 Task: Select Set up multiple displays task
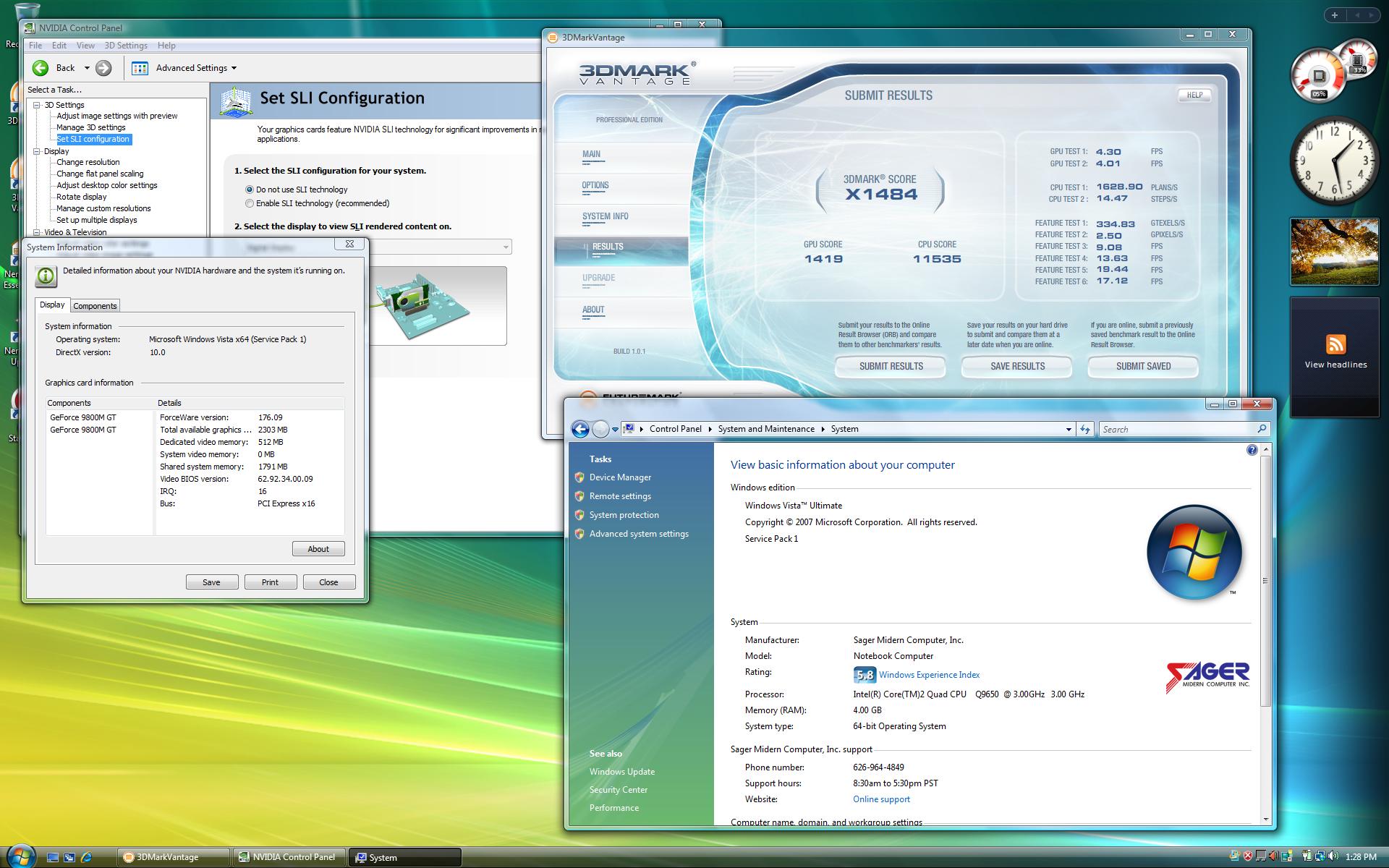(97, 220)
